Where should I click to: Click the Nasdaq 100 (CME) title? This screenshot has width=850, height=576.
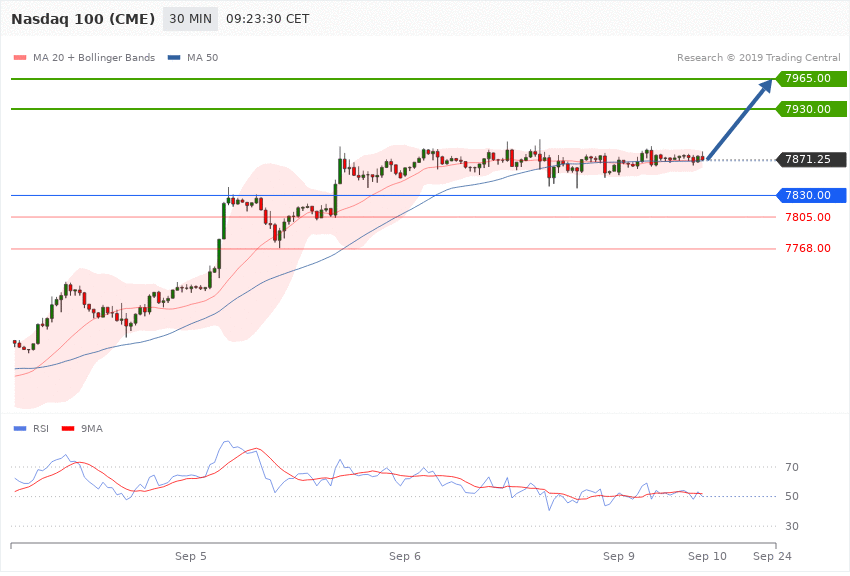(x=83, y=19)
